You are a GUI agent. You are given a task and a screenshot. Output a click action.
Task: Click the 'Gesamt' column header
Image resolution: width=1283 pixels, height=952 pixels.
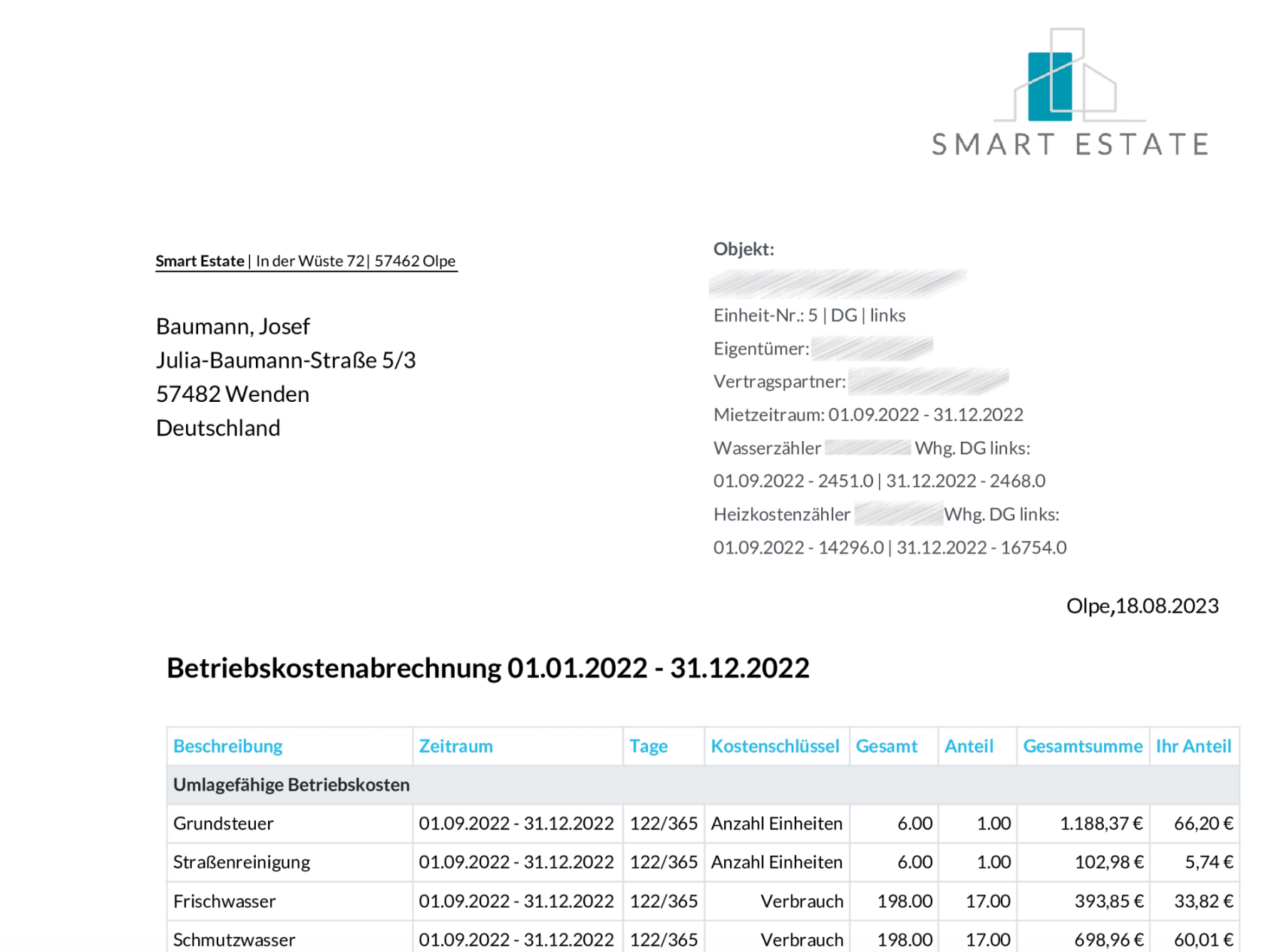(887, 746)
